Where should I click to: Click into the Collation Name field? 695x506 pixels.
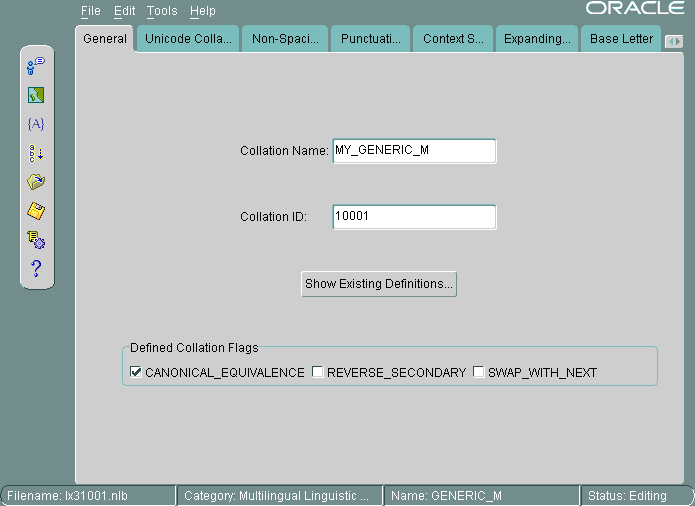pos(414,151)
